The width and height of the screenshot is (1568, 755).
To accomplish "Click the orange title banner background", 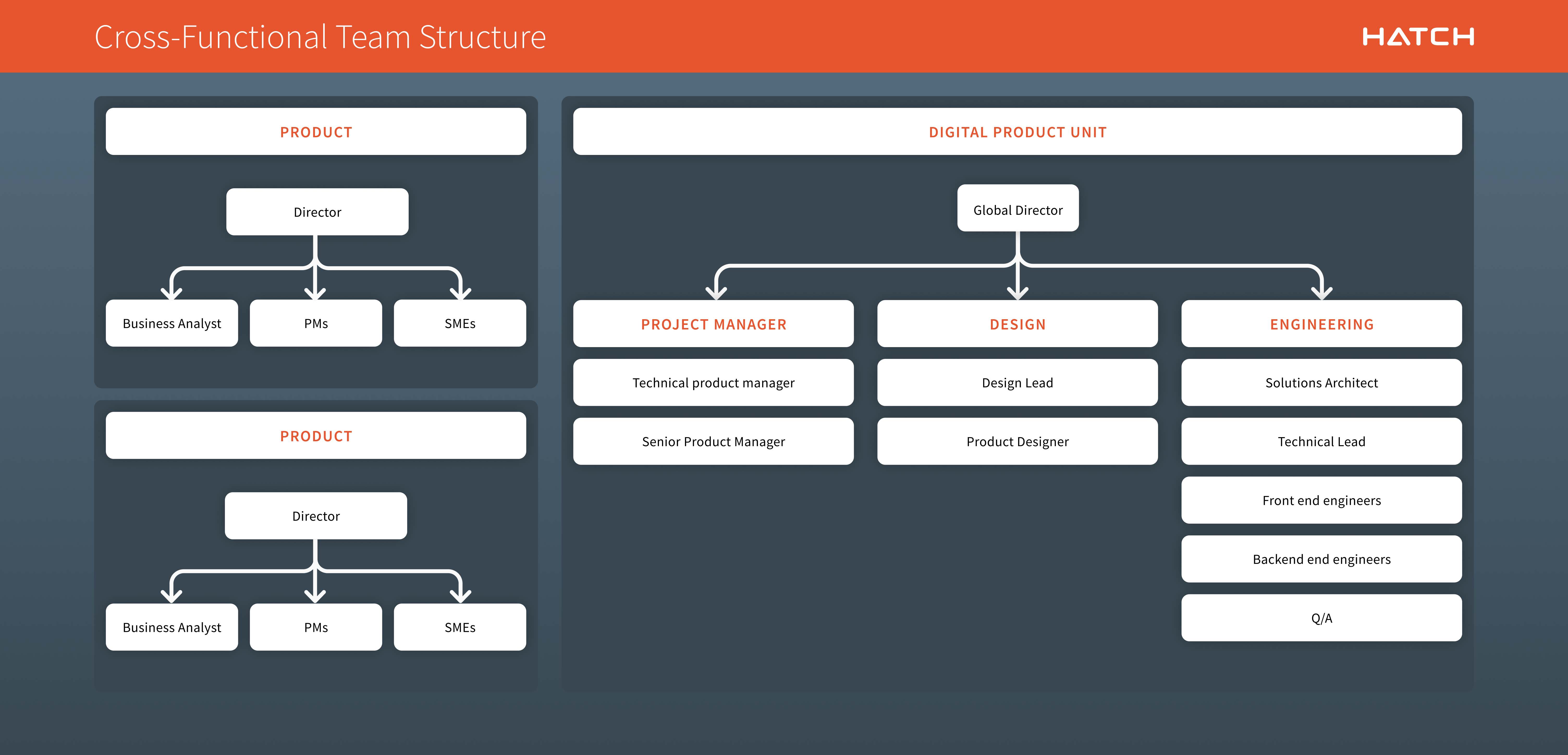I will 913,37.
